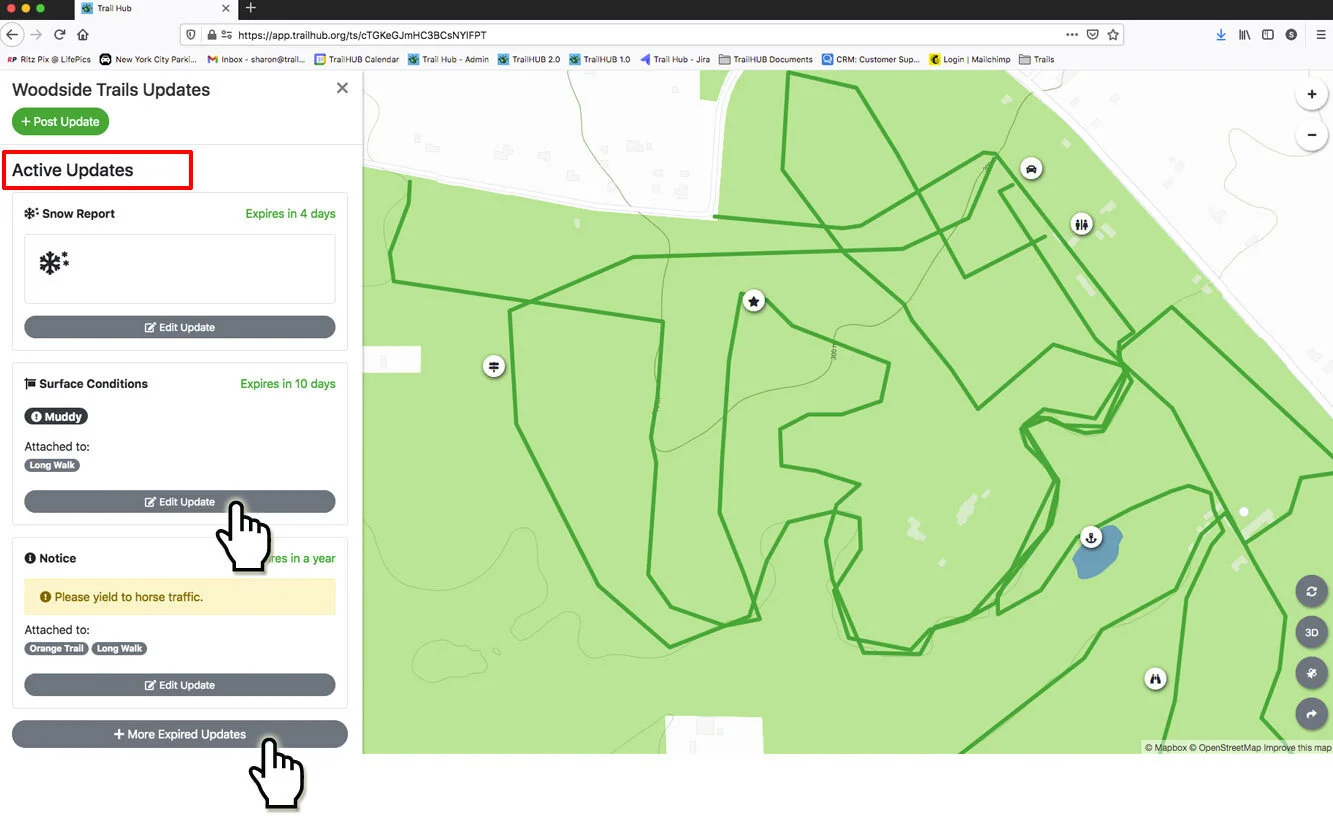This screenshot has width=1333, height=821.
Task: Click the browser address bar URL
Action: click(x=362, y=34)
